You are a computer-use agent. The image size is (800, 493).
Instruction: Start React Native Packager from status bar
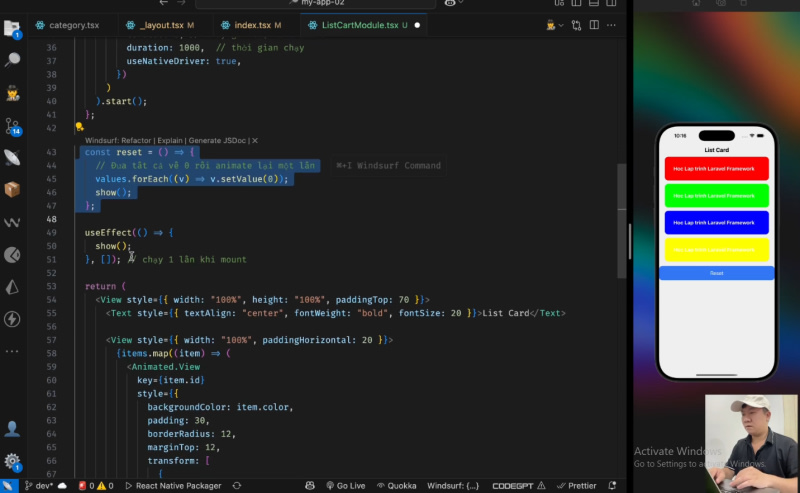click(x=172, y=485)
